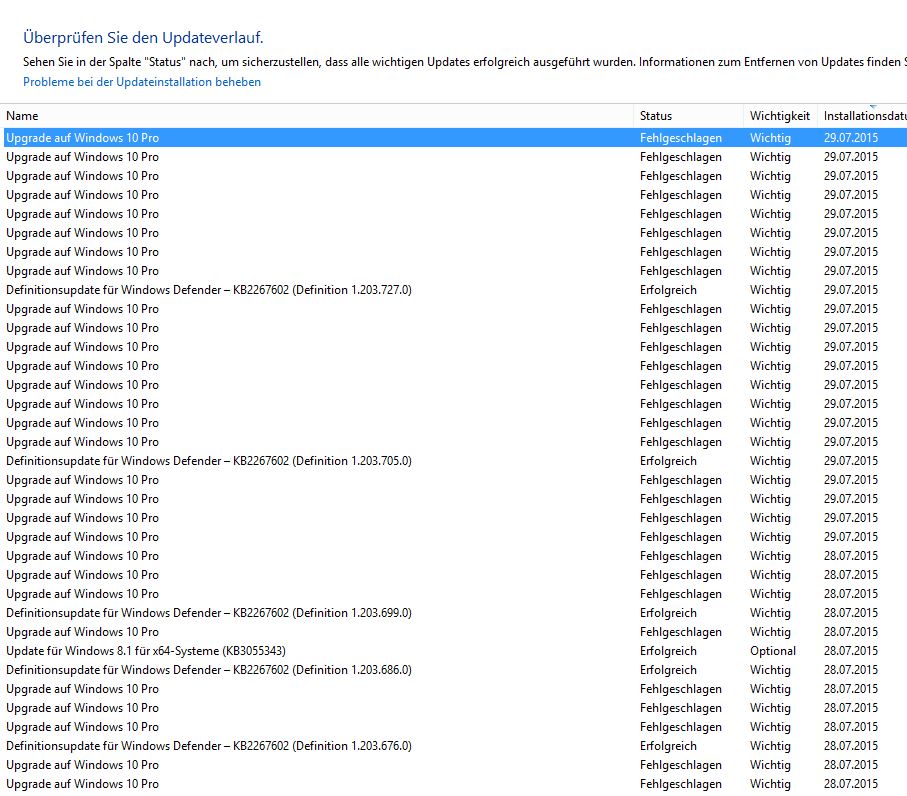
Task: Click the 28.07.2015 date of Definition 1.203.686.0
Action: 851,670
